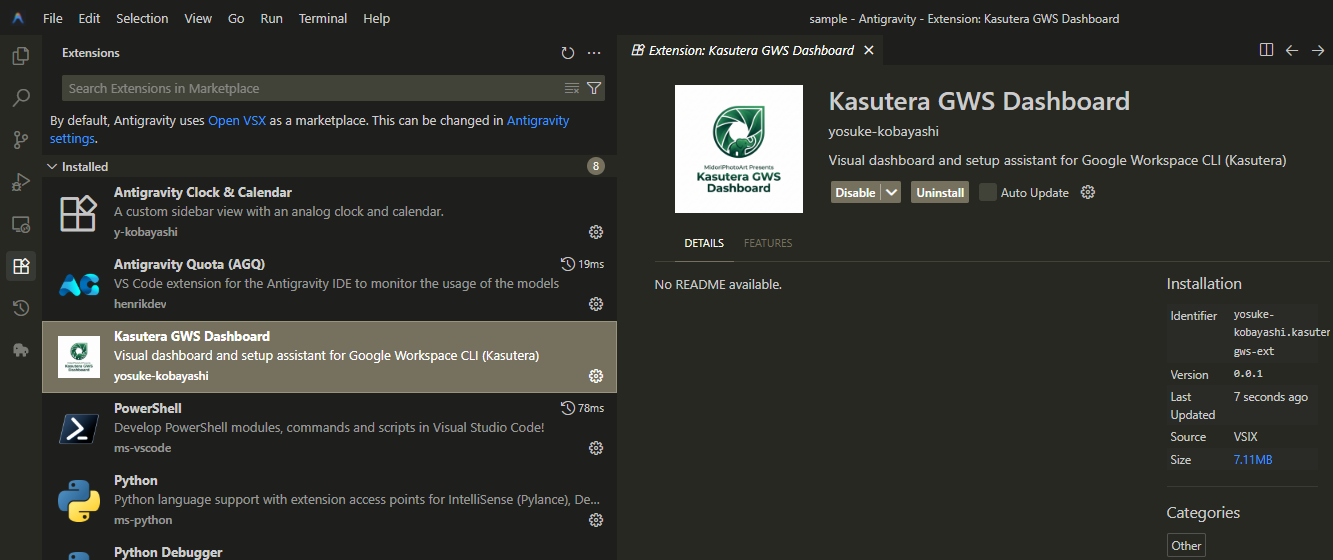Click the Other category tag

(x=1187, y=545)
